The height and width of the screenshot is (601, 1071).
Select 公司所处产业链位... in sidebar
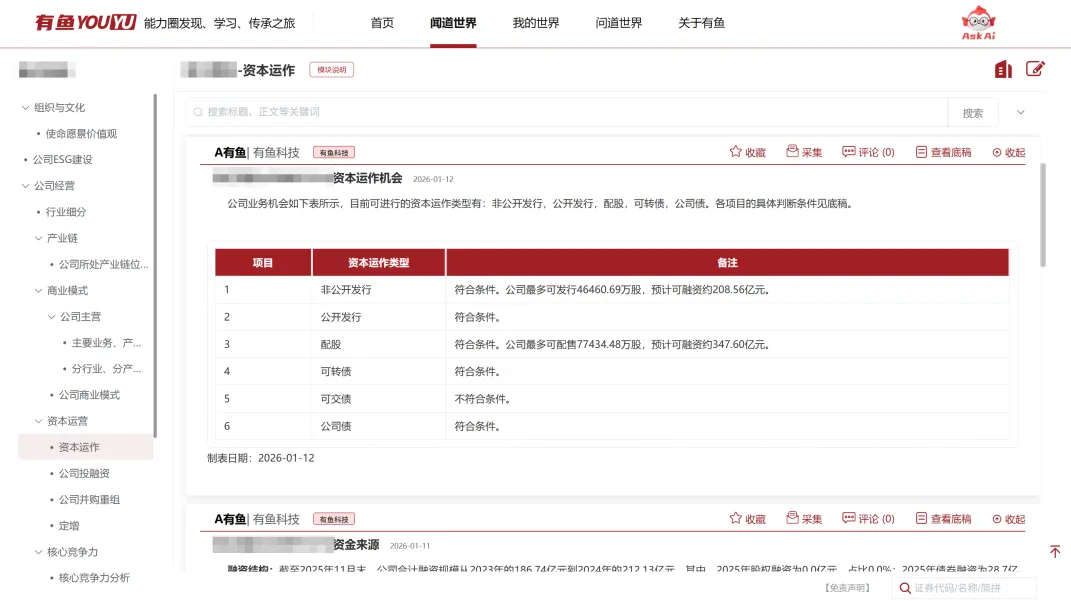(103, 264)
